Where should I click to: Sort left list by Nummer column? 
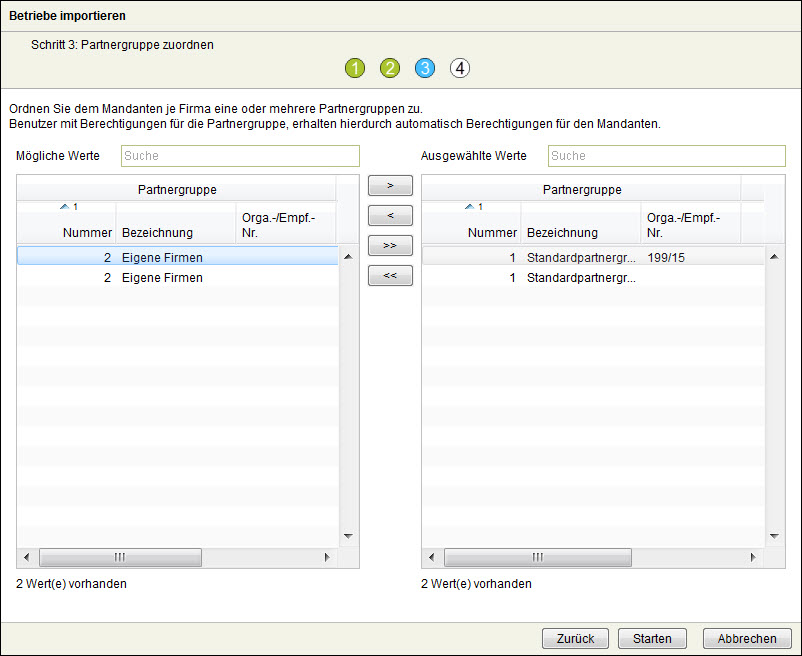[86, 232]
